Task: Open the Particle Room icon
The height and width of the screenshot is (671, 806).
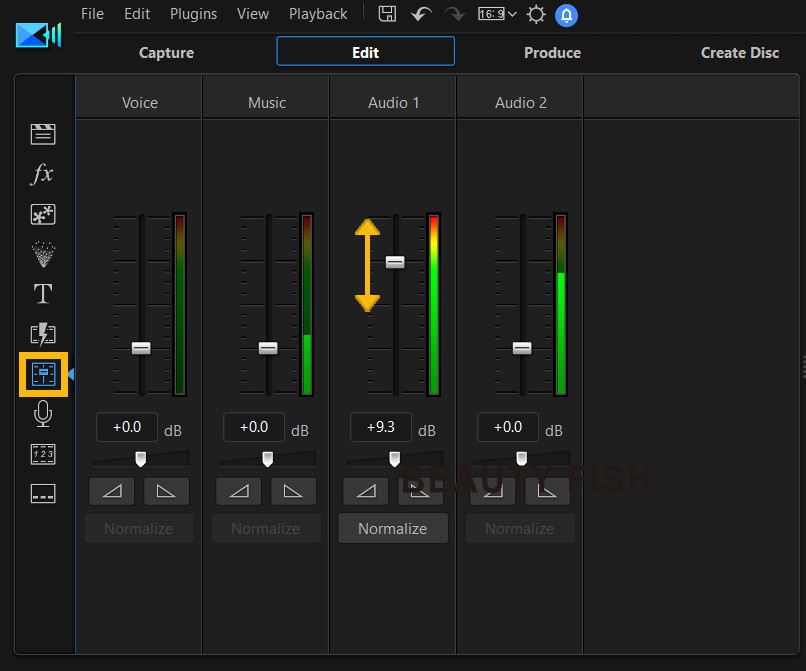Action: pos(42,253)
